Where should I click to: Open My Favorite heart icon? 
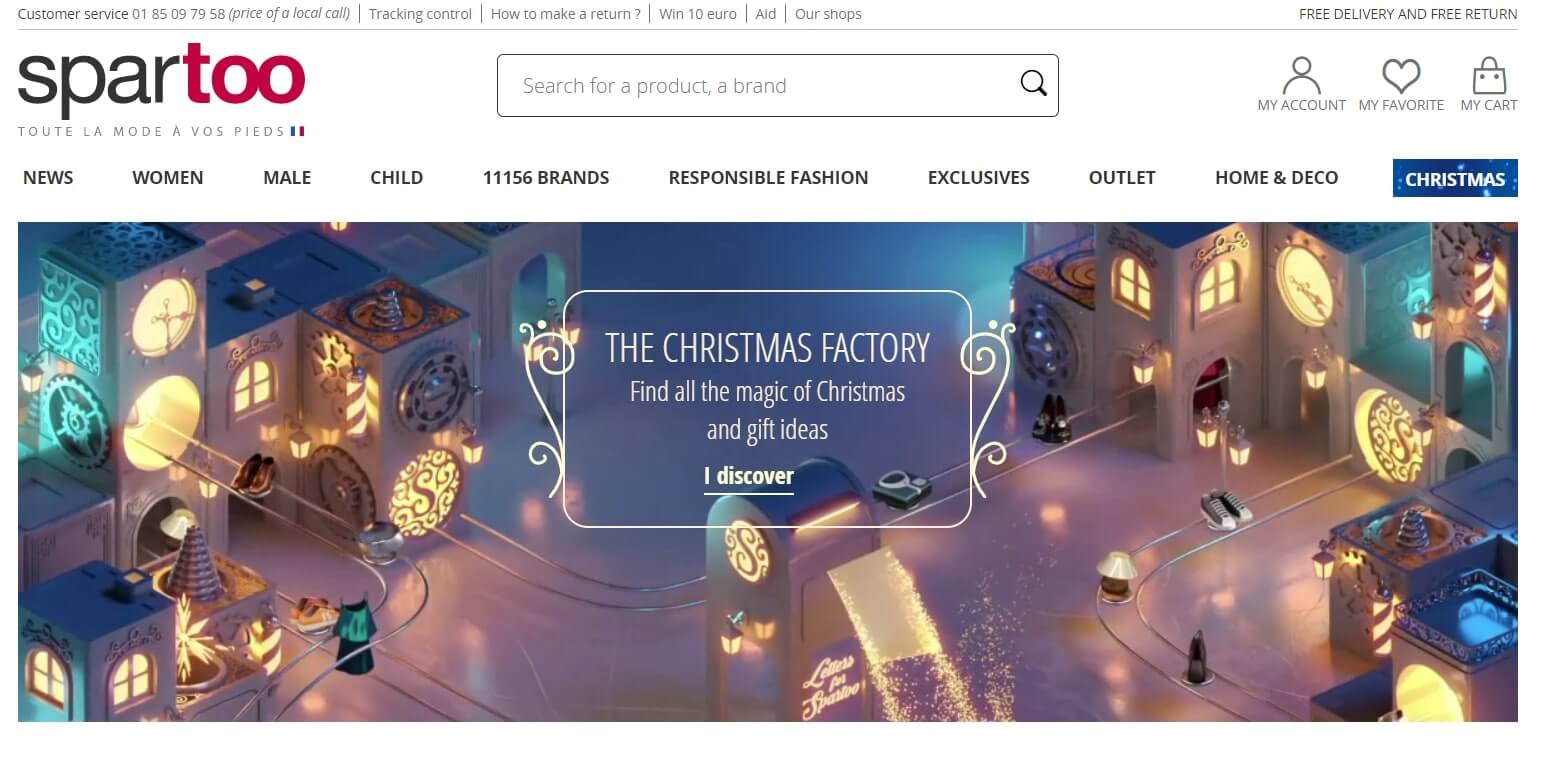pos(1401,76)
